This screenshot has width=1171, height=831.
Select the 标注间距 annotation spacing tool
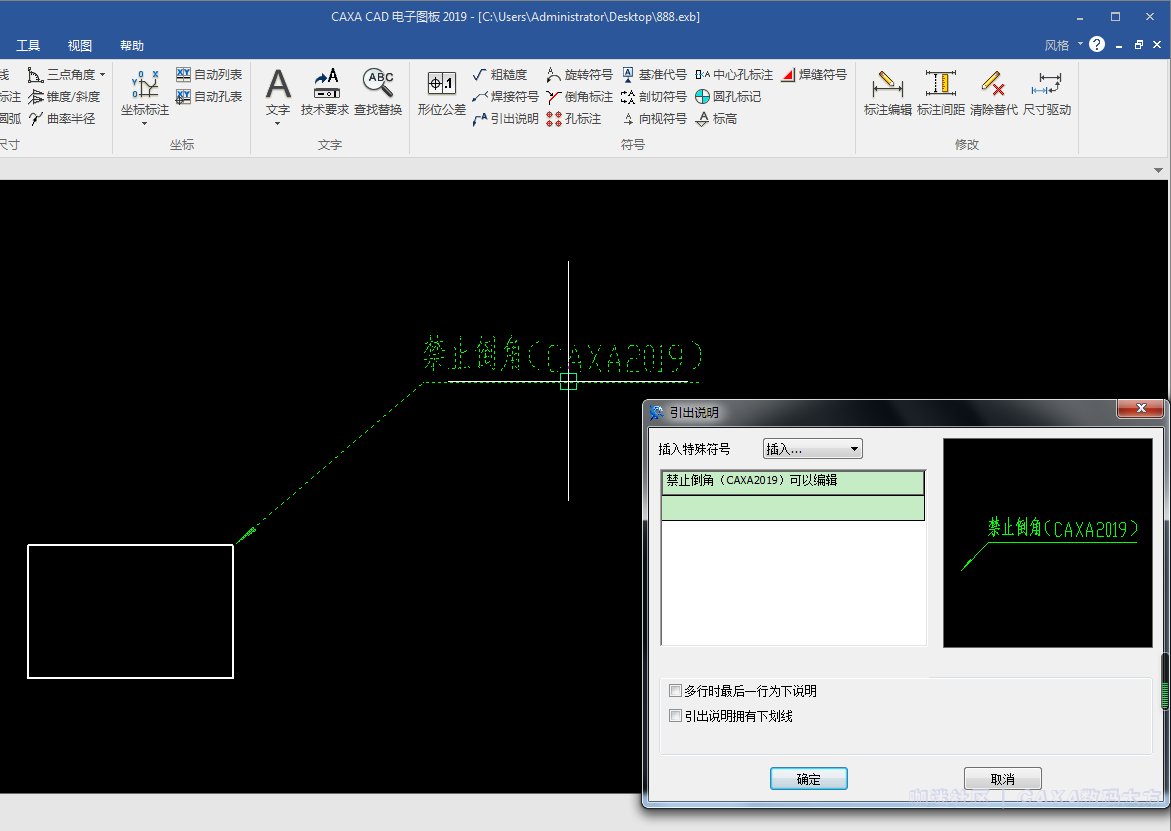(x=940, y=87)
